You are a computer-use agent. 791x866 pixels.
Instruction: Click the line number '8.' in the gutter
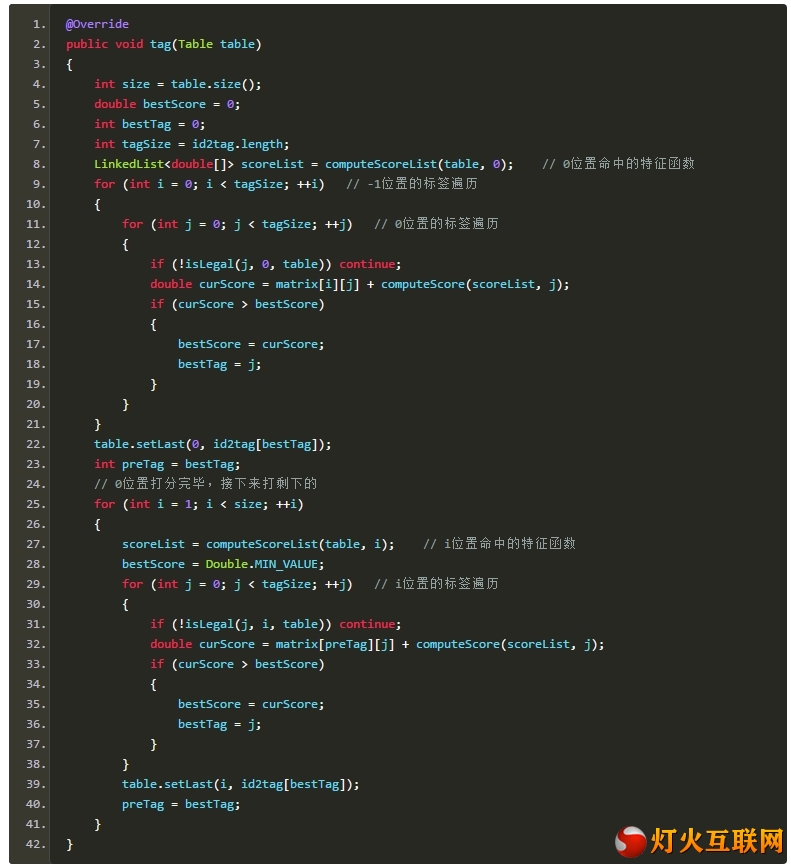[x=39, y=164]
